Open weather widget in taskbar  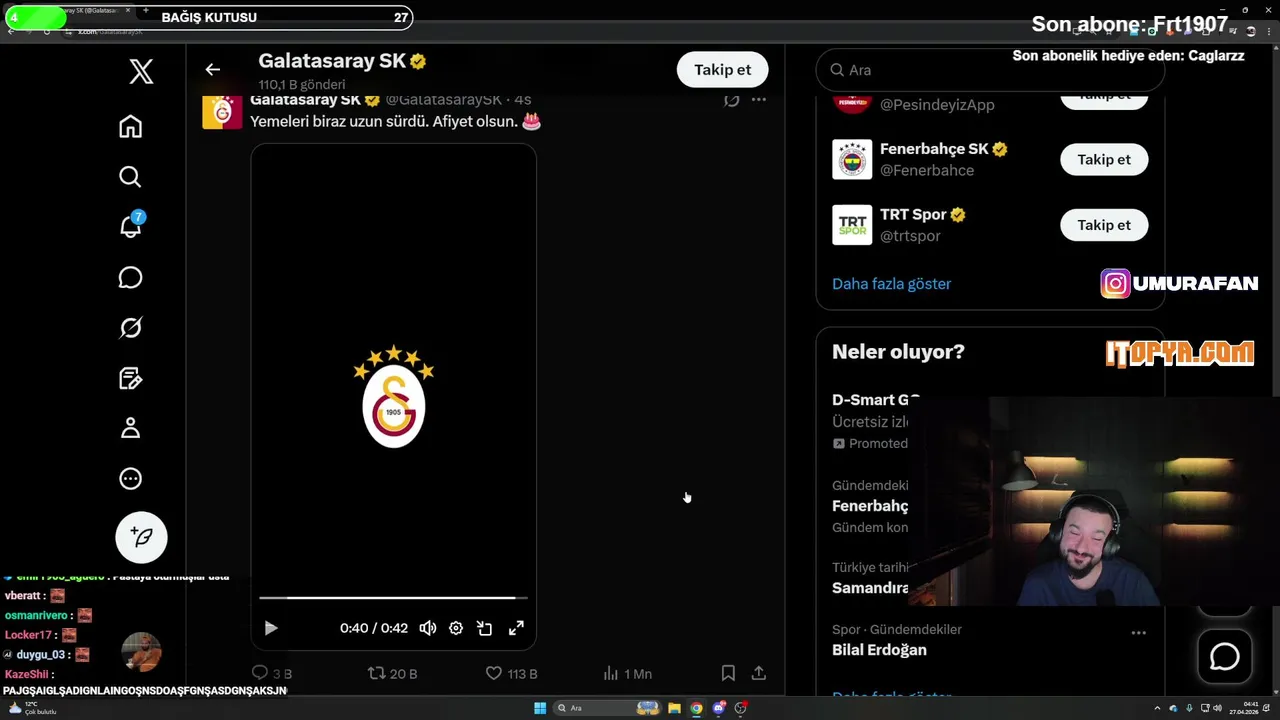coord(35,708)
